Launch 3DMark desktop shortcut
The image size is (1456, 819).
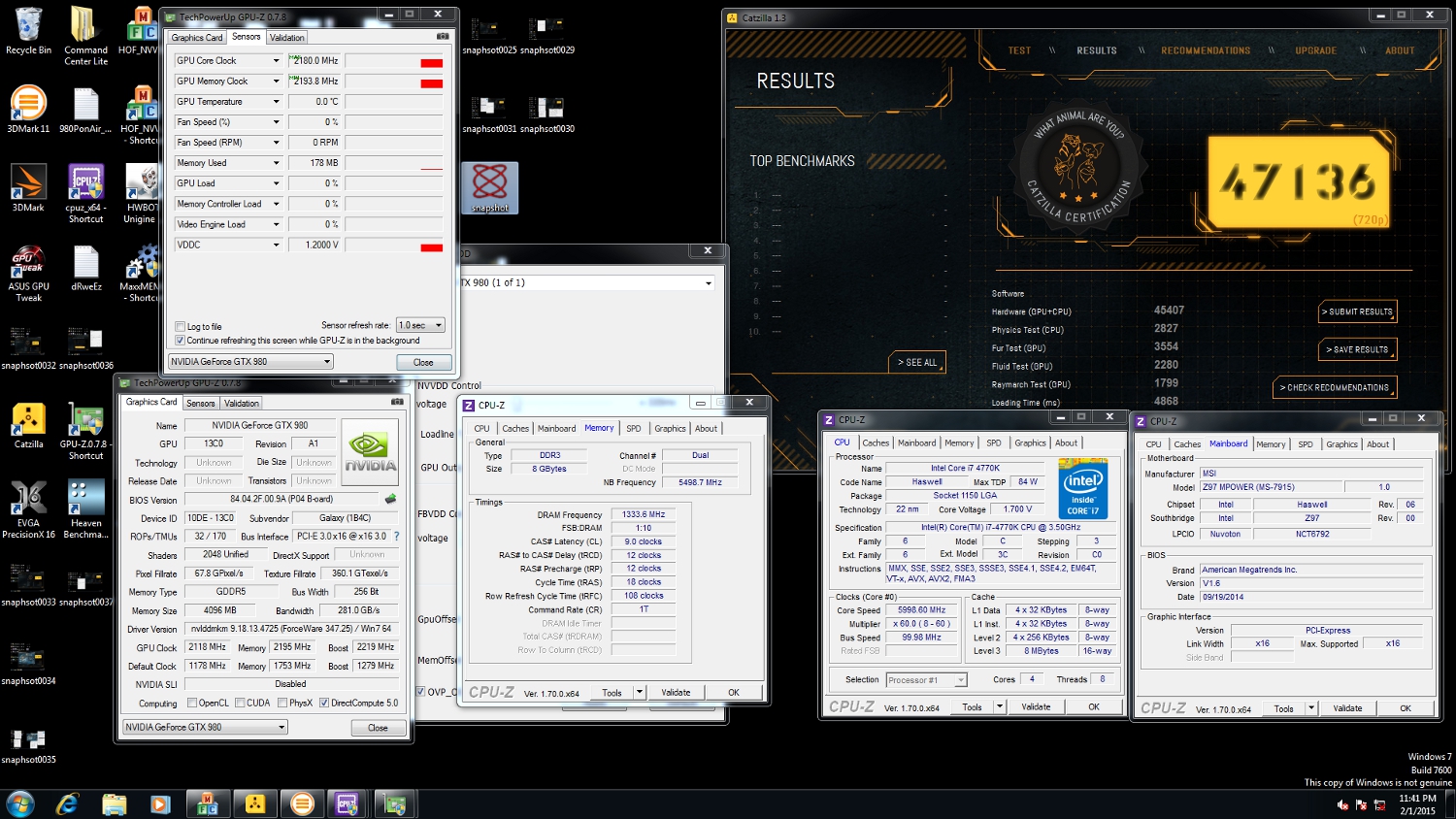tap(28, 188)
